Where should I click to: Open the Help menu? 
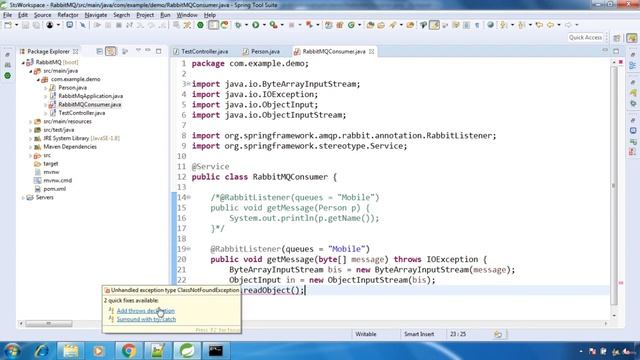pyautogui.click(x=210, y=15)
